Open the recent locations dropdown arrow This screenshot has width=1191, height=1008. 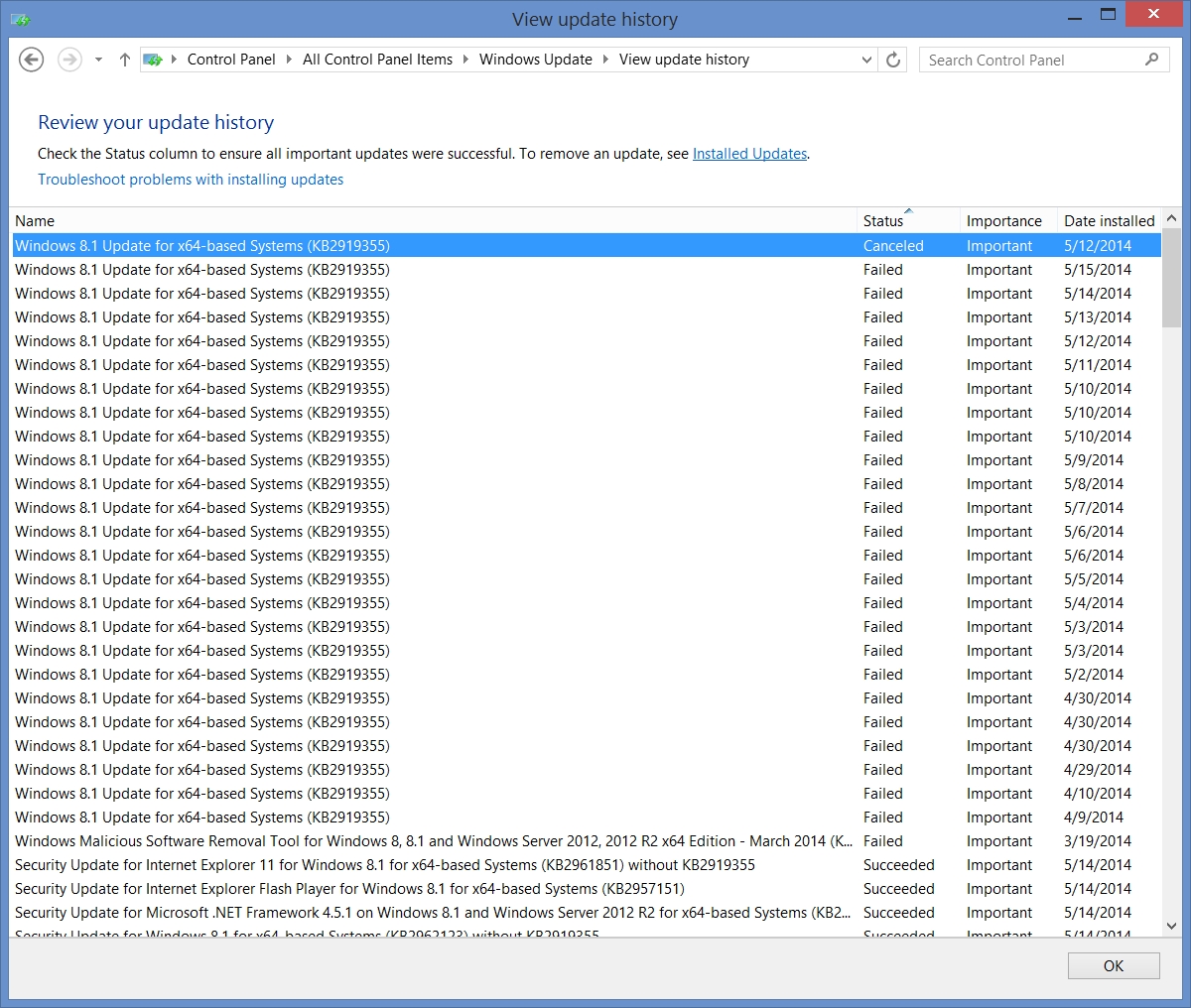[x=98, y=60]
